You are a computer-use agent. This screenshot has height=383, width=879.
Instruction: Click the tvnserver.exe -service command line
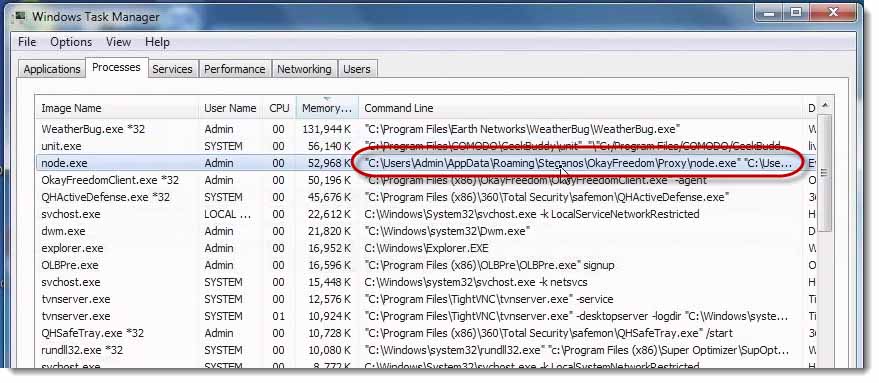[489, 299]
